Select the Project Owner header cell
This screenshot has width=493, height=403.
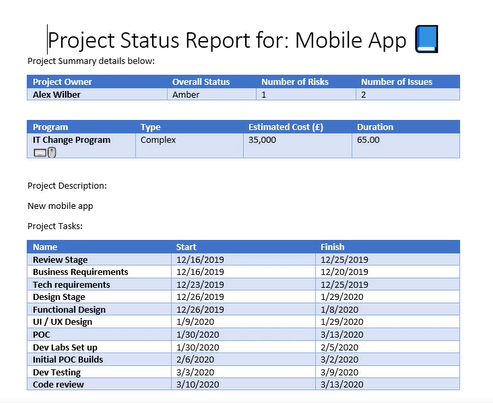[x=97, y=82]
